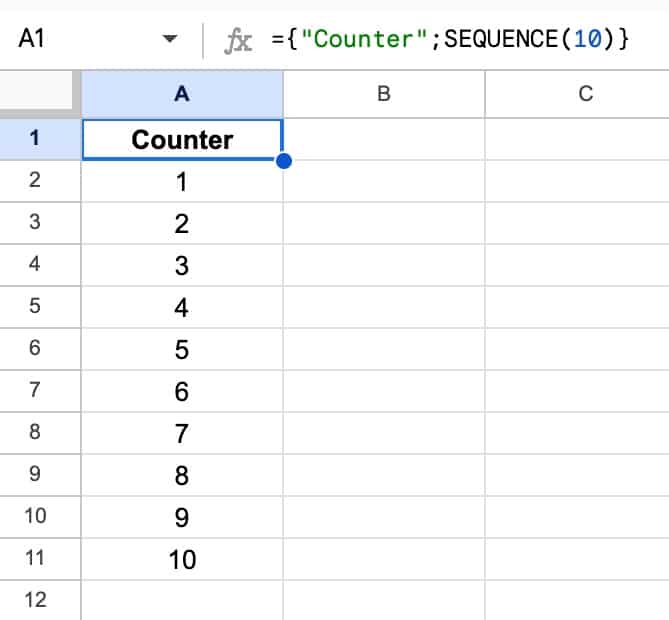669x620 pixels.
Task: Click into the formula bar text
Action: click(450, 40)
